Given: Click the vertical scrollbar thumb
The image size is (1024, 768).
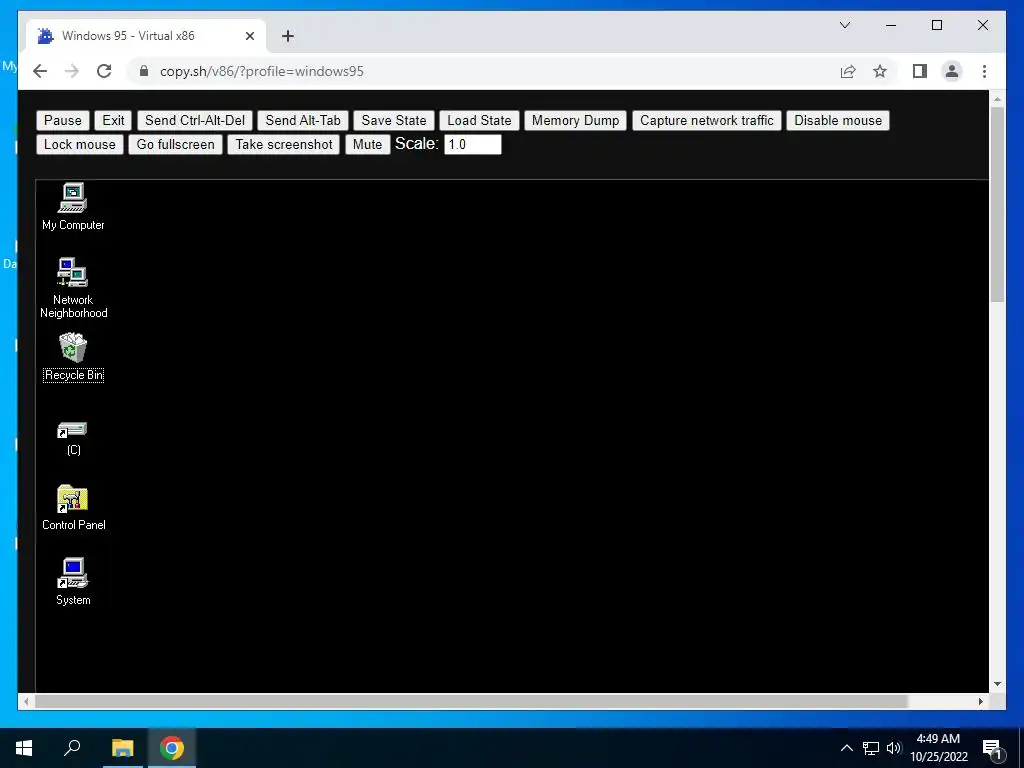Looking at the screenshot, I should pyautogui.click(x=997, y=204).
